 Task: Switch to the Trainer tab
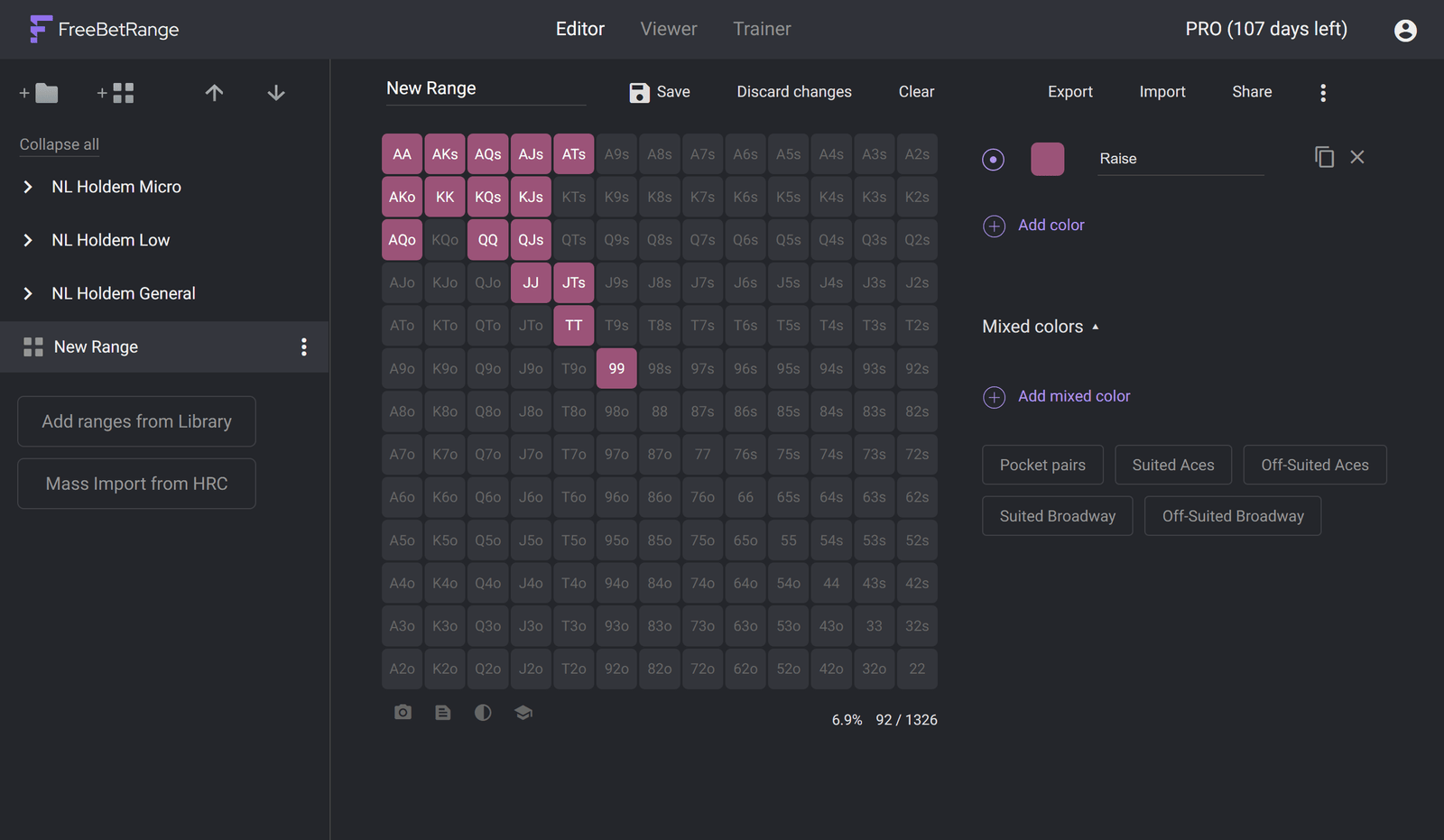tap(762, 29)
